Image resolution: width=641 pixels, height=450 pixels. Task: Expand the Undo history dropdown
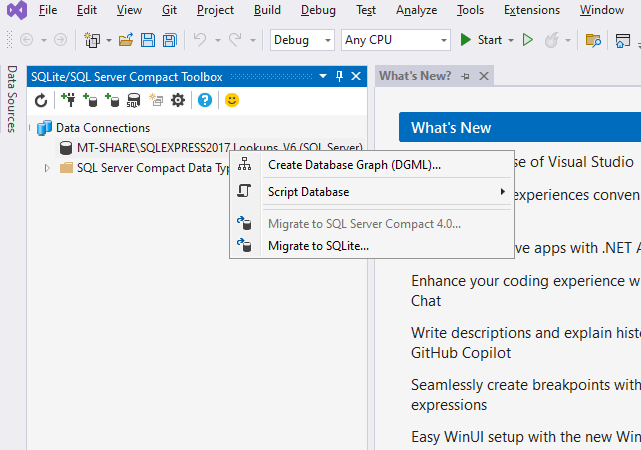tap(217, 40)
